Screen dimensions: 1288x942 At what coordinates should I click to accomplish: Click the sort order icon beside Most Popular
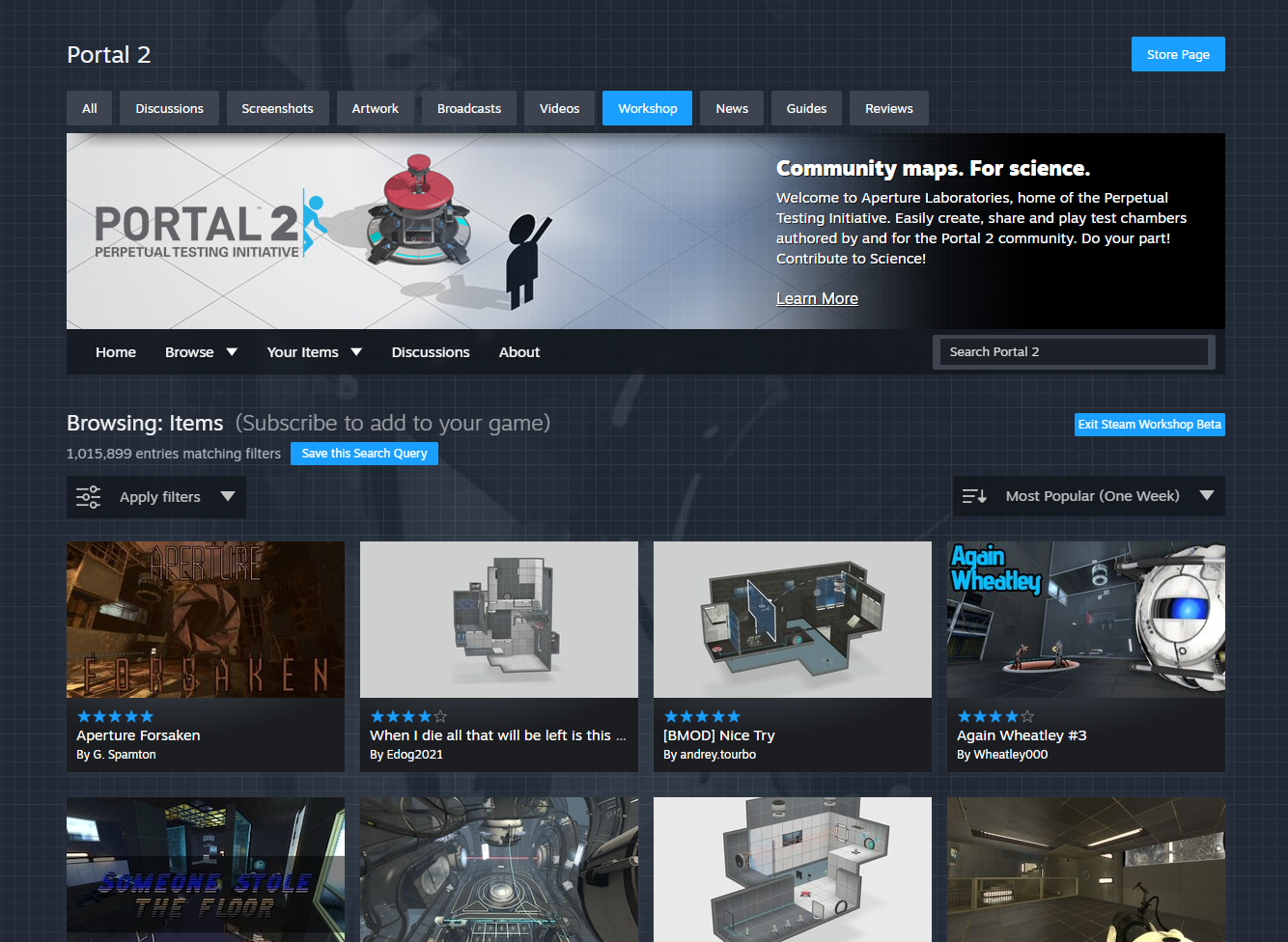[x=973, y=496]
